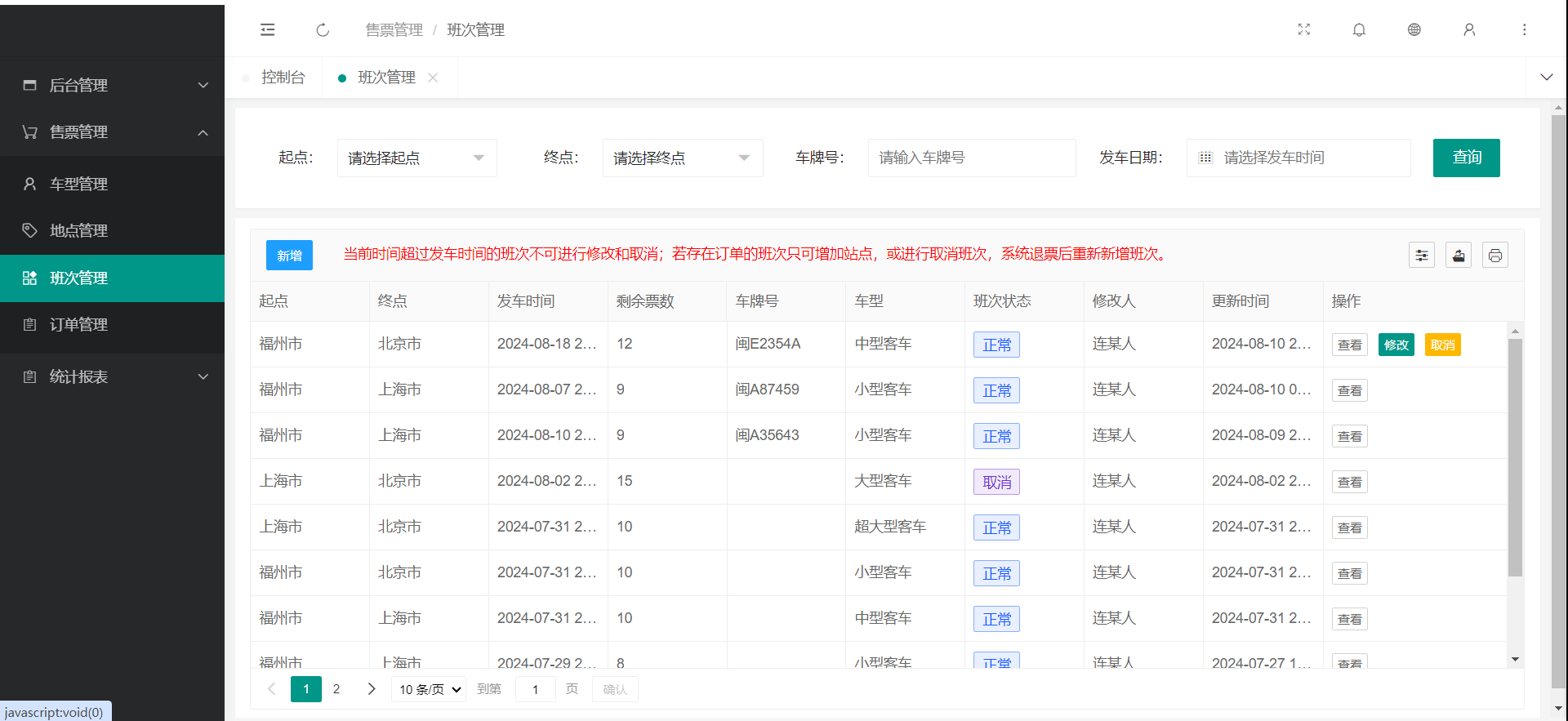Click 查看 for the 闽E2354A row
The height and width of the screenshot is (721, 1568).
pyautogui.click(x=1349, y=345)
